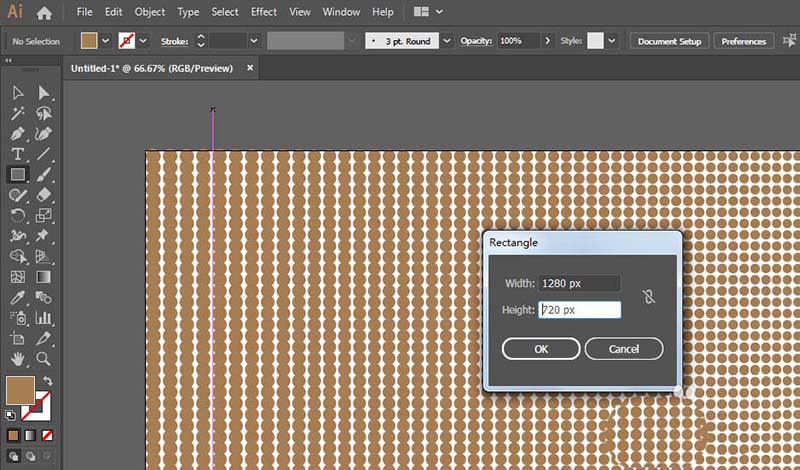Choose the Warp tool
The height and width of the screenshot is (470, 800).
pyautogui.click(x=17, y=236)
